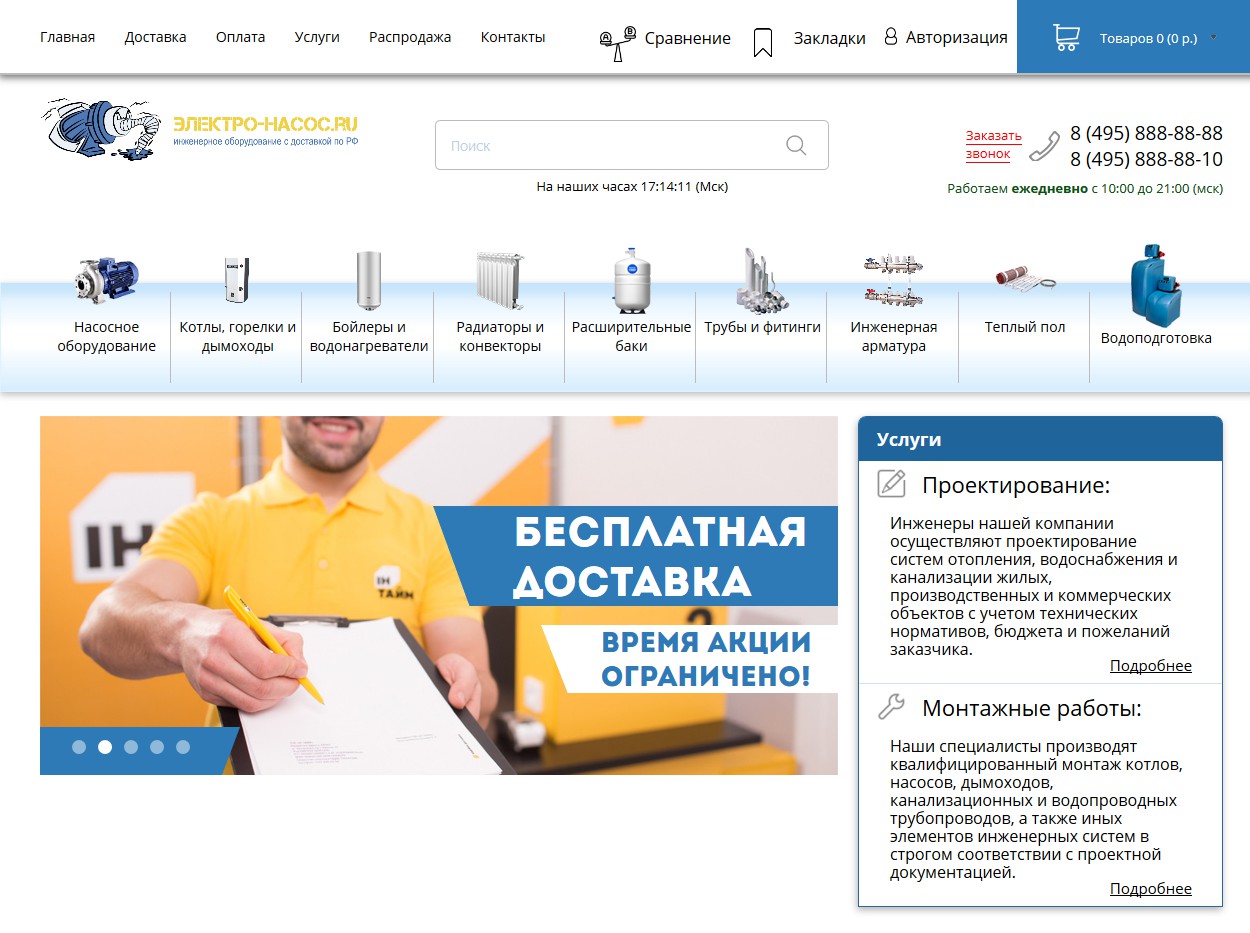The width and height of the screenshot is (1250, 933).
Task: Open the Контакты menu item
Action: click(x=513, y=37)
